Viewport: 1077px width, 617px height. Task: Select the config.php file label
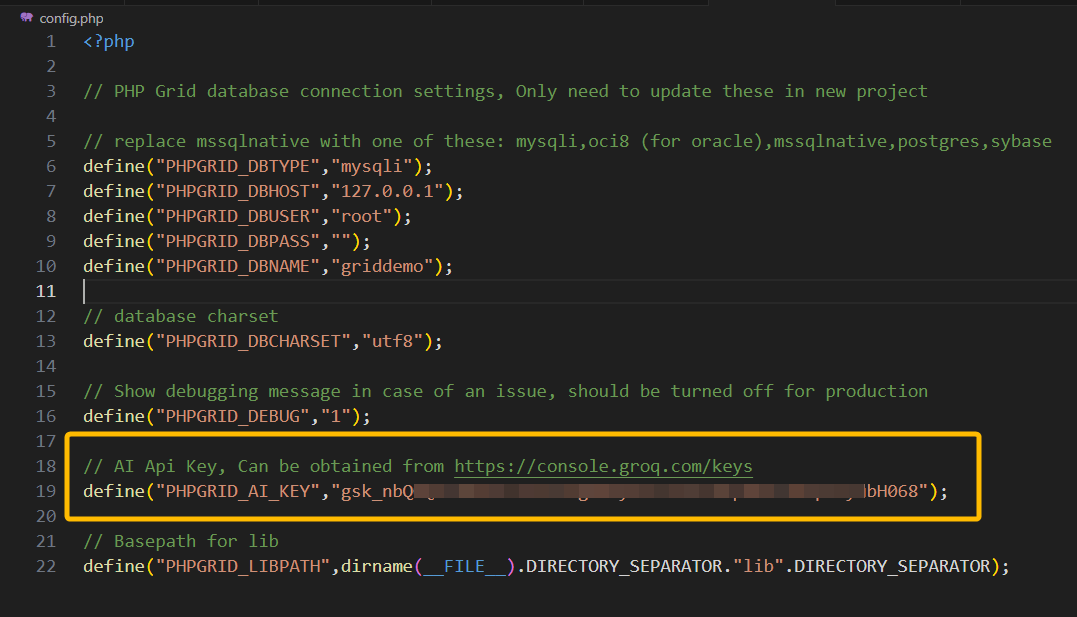coord(71,18)
